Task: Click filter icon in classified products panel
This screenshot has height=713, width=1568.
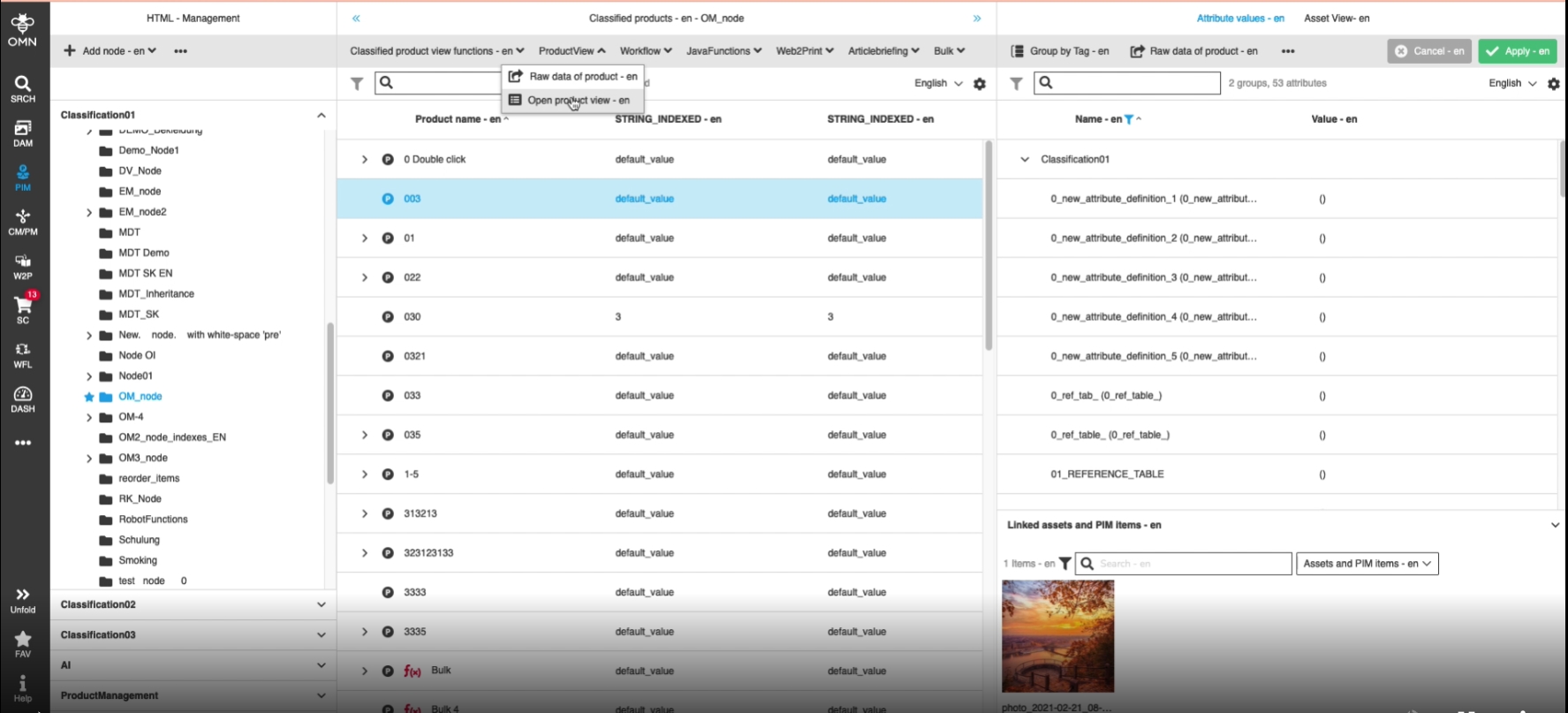Action: pyautogui.click(x=357, y=84)
